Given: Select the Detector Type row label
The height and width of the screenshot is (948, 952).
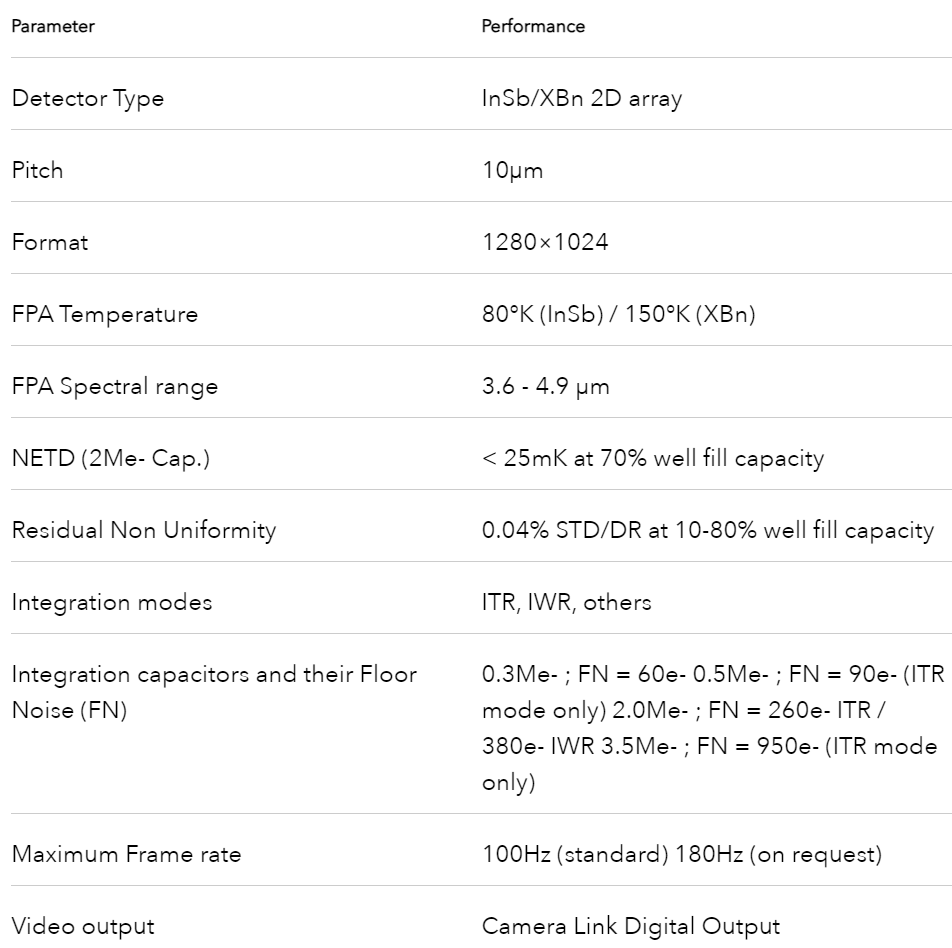Looking at the screenshot, I should point(88,98).
